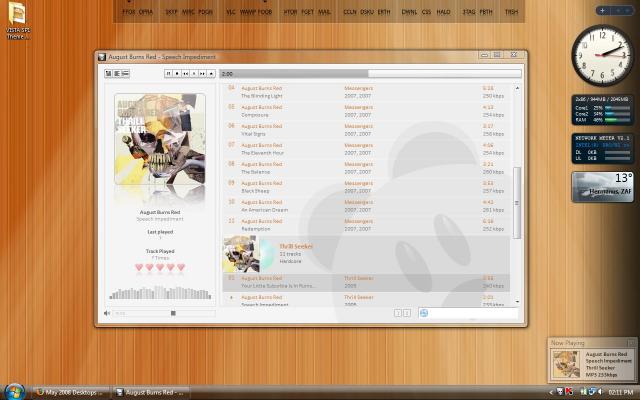The width and height of the screenshot is (640, 400).
Task: Click the spectrum visualization in the left panel
Action: [x=160, y=292]
